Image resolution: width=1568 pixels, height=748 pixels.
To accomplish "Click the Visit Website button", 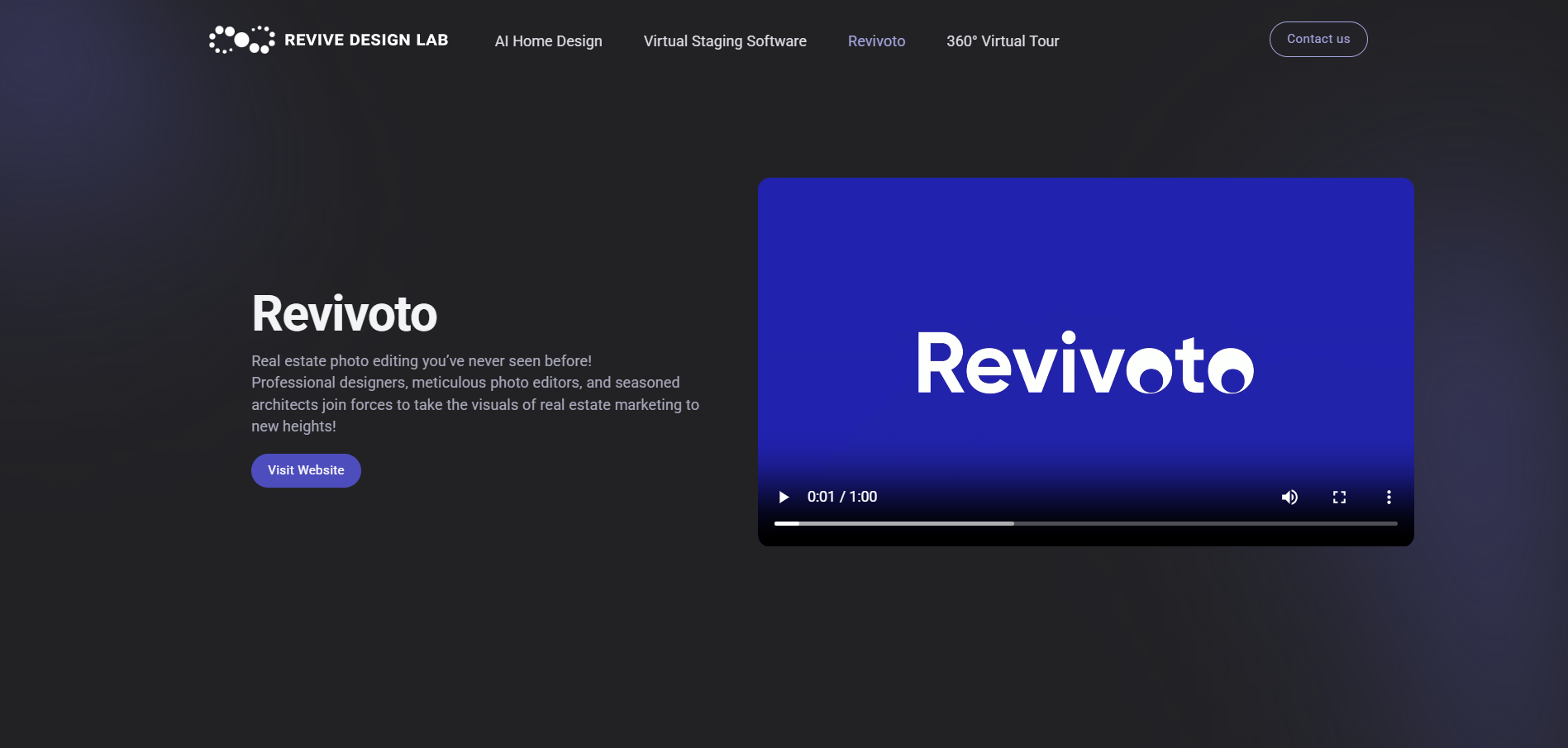I will 306,470.
